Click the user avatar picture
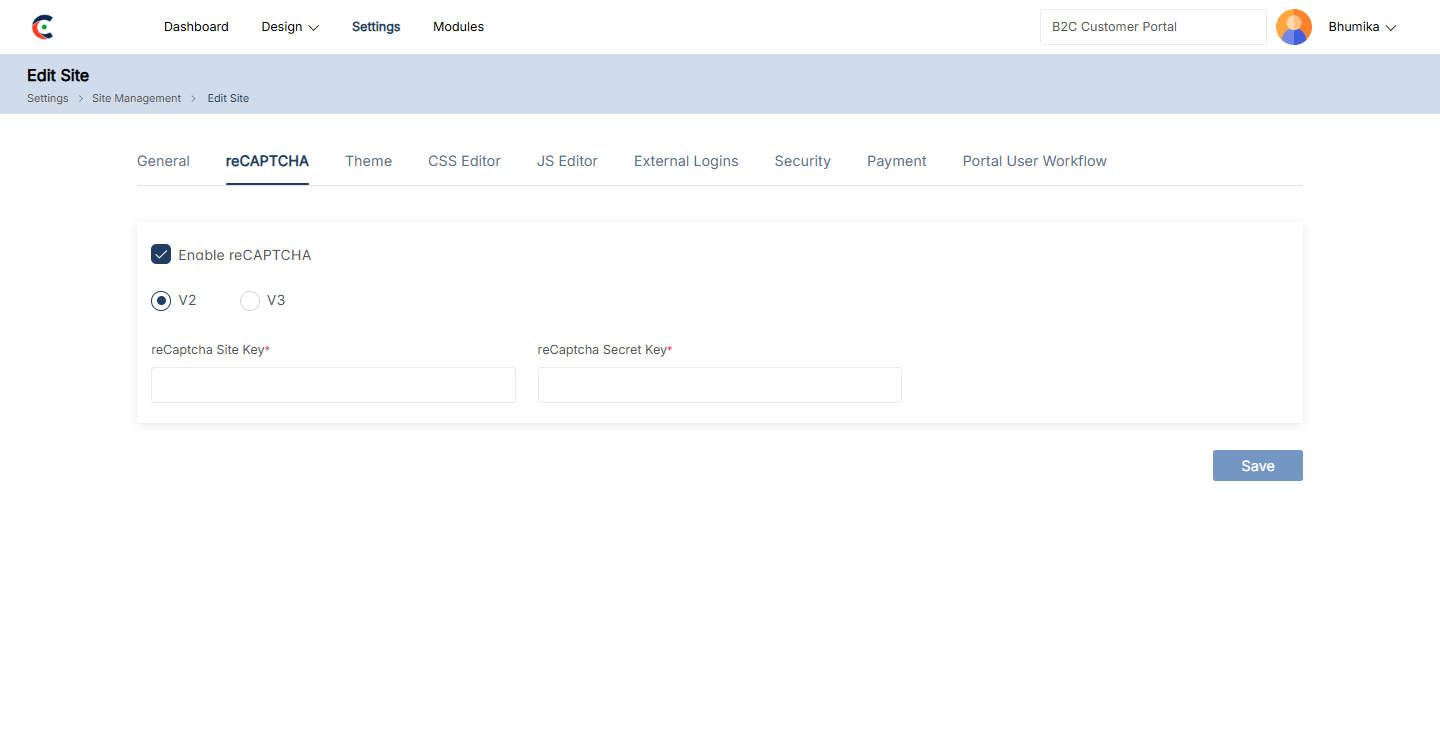 click(1293, 27)
